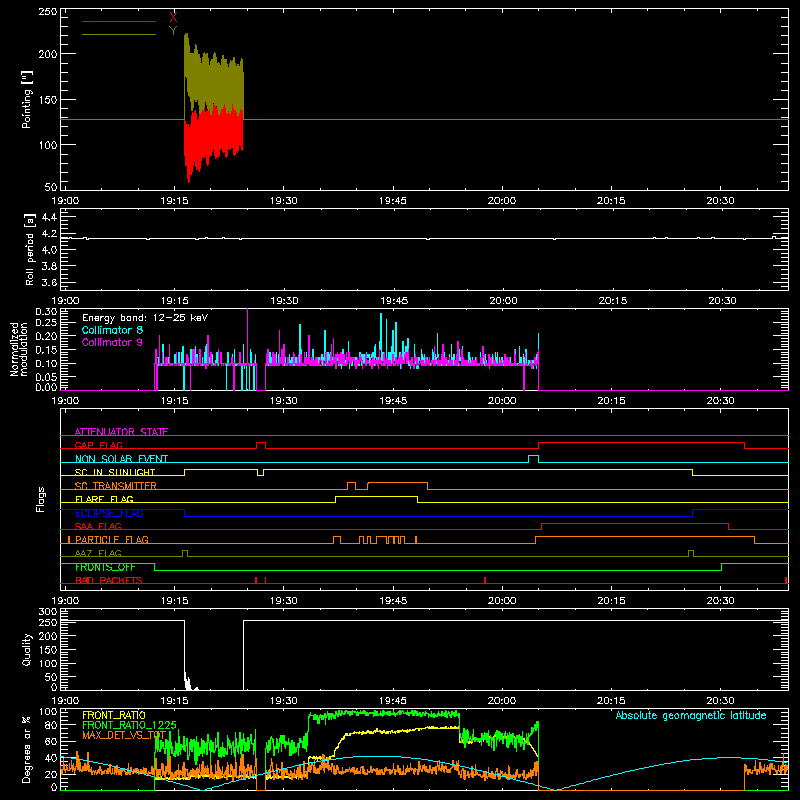Image resolution: width=800 pixels, height=800 pixels.
Task: Click the 20:30 time label under modulation plot
Action: (720, 401)
